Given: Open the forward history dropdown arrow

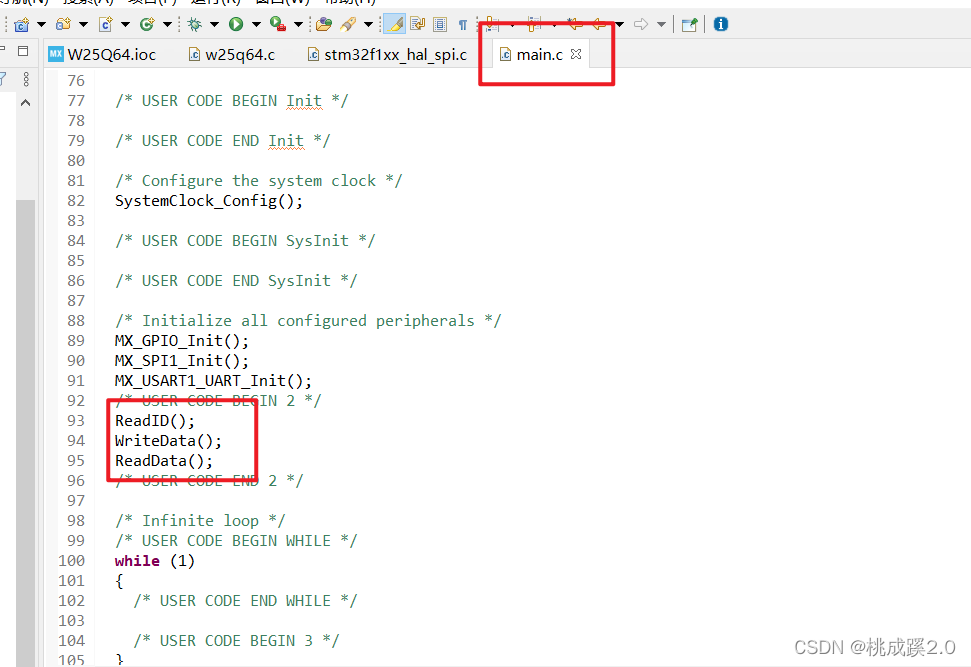Looking at the screenshot, I should click(661, 25).
